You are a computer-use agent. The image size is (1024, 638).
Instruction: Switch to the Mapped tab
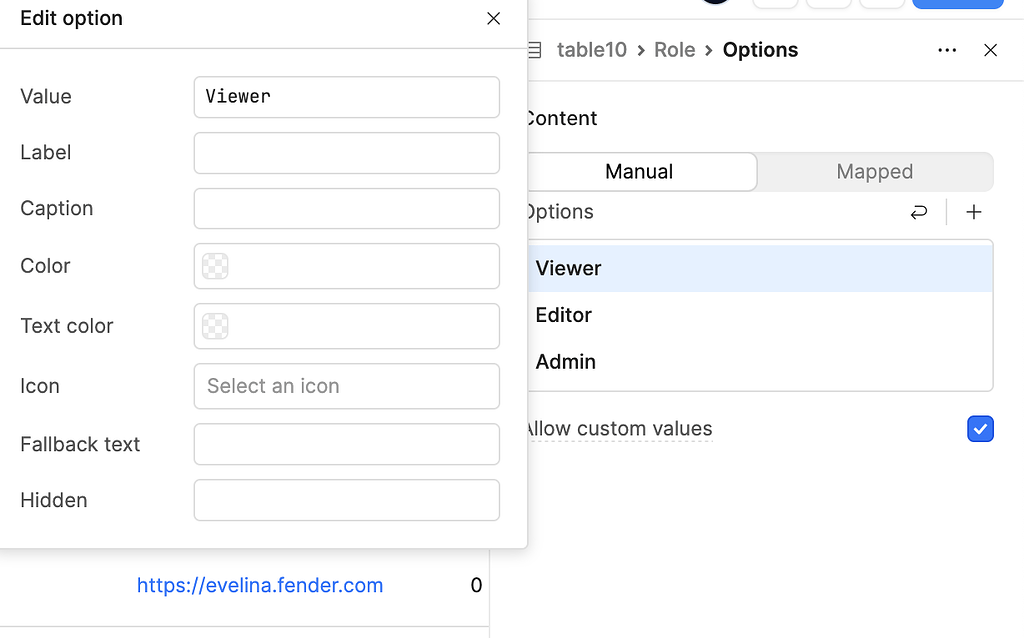[x=875, y=171]
